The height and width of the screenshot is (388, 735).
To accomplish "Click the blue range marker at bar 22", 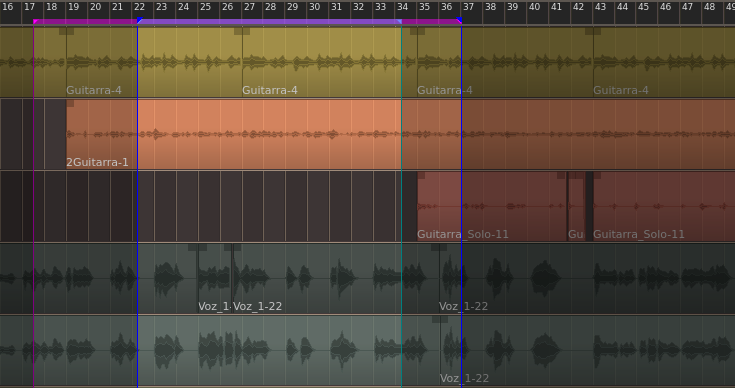I will tap(139, 21).
